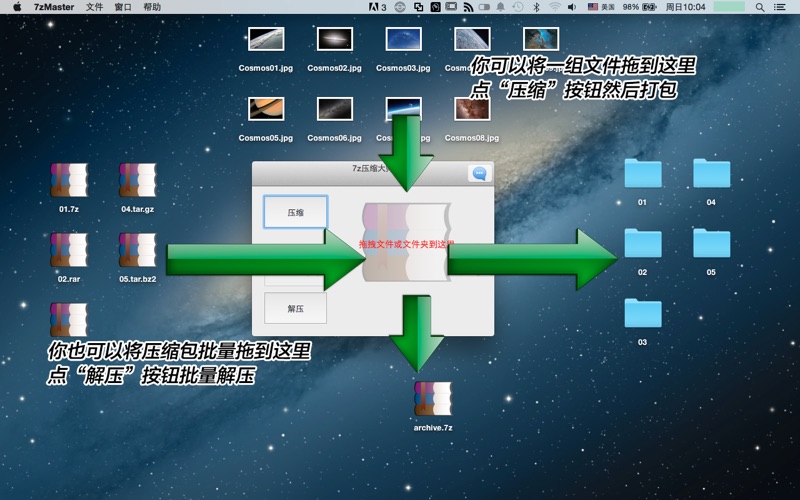800x500 pixels.
Task: Click the 98% battery indicator
Action: 639,7
